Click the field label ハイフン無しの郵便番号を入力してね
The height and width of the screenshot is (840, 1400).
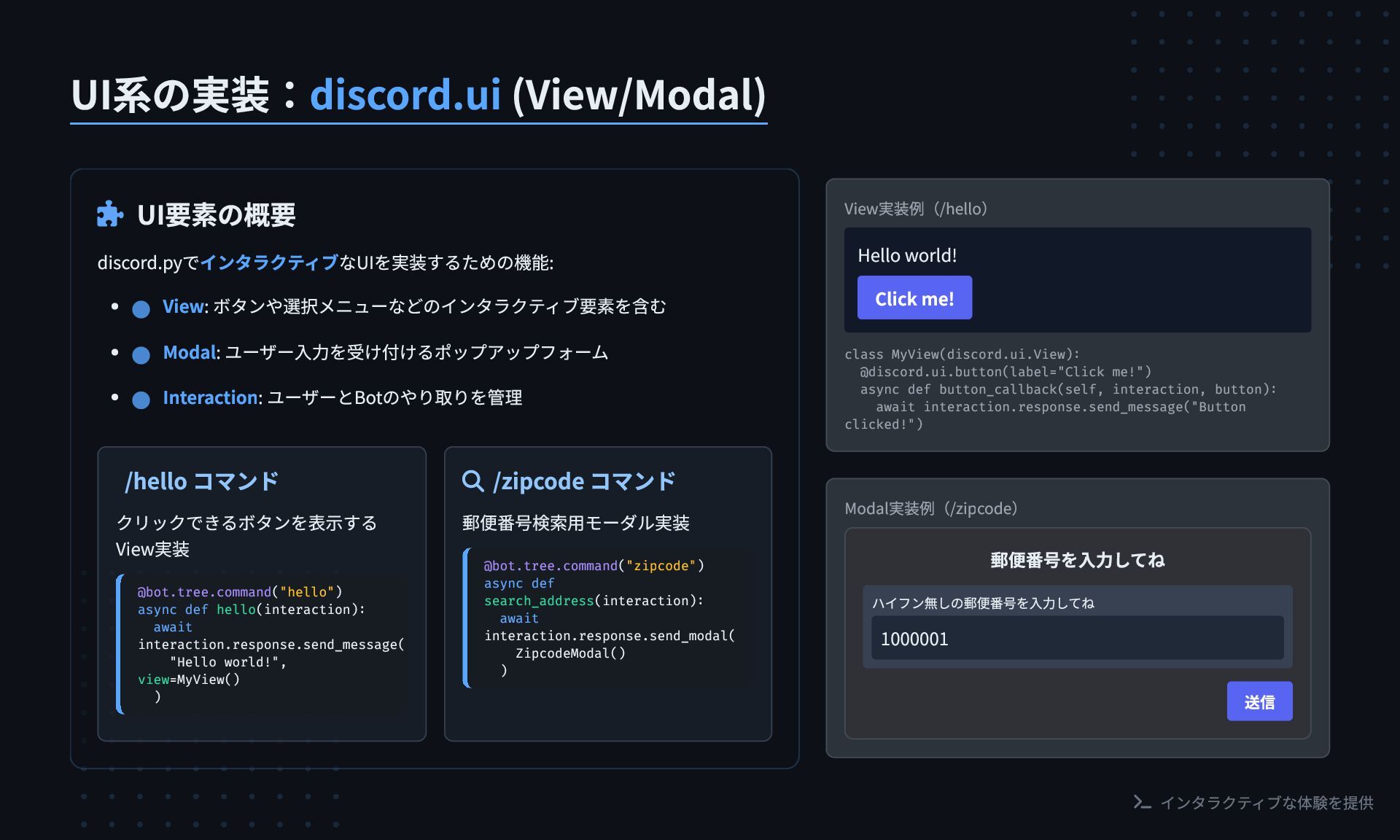click(x=983, y=603)
